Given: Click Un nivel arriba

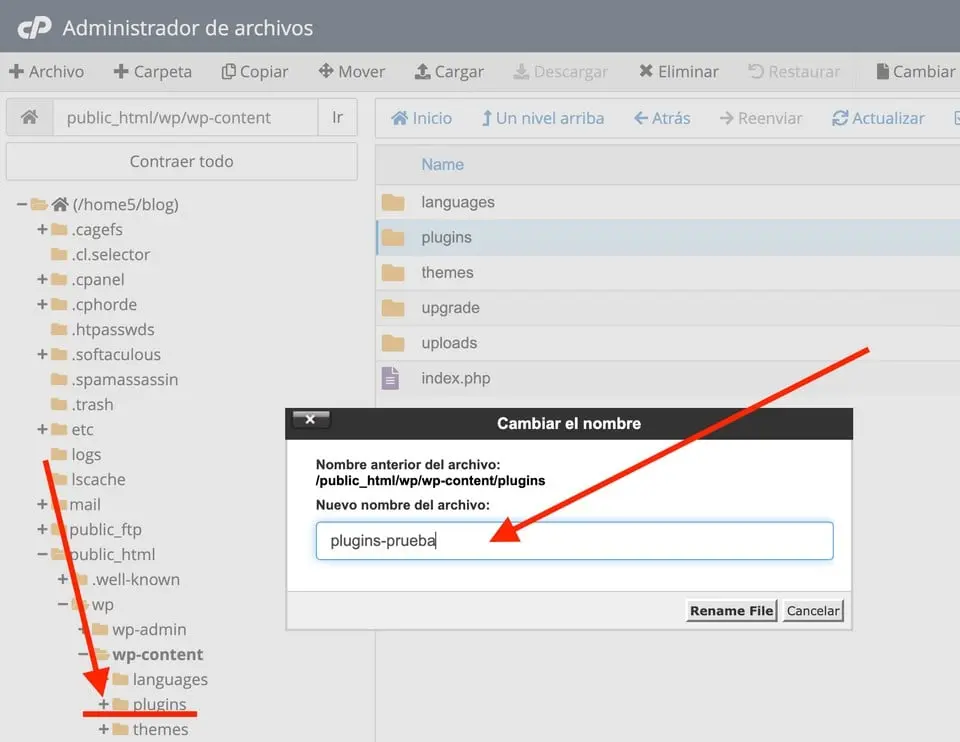Looking at the screenshot, I should click(543, 118).
